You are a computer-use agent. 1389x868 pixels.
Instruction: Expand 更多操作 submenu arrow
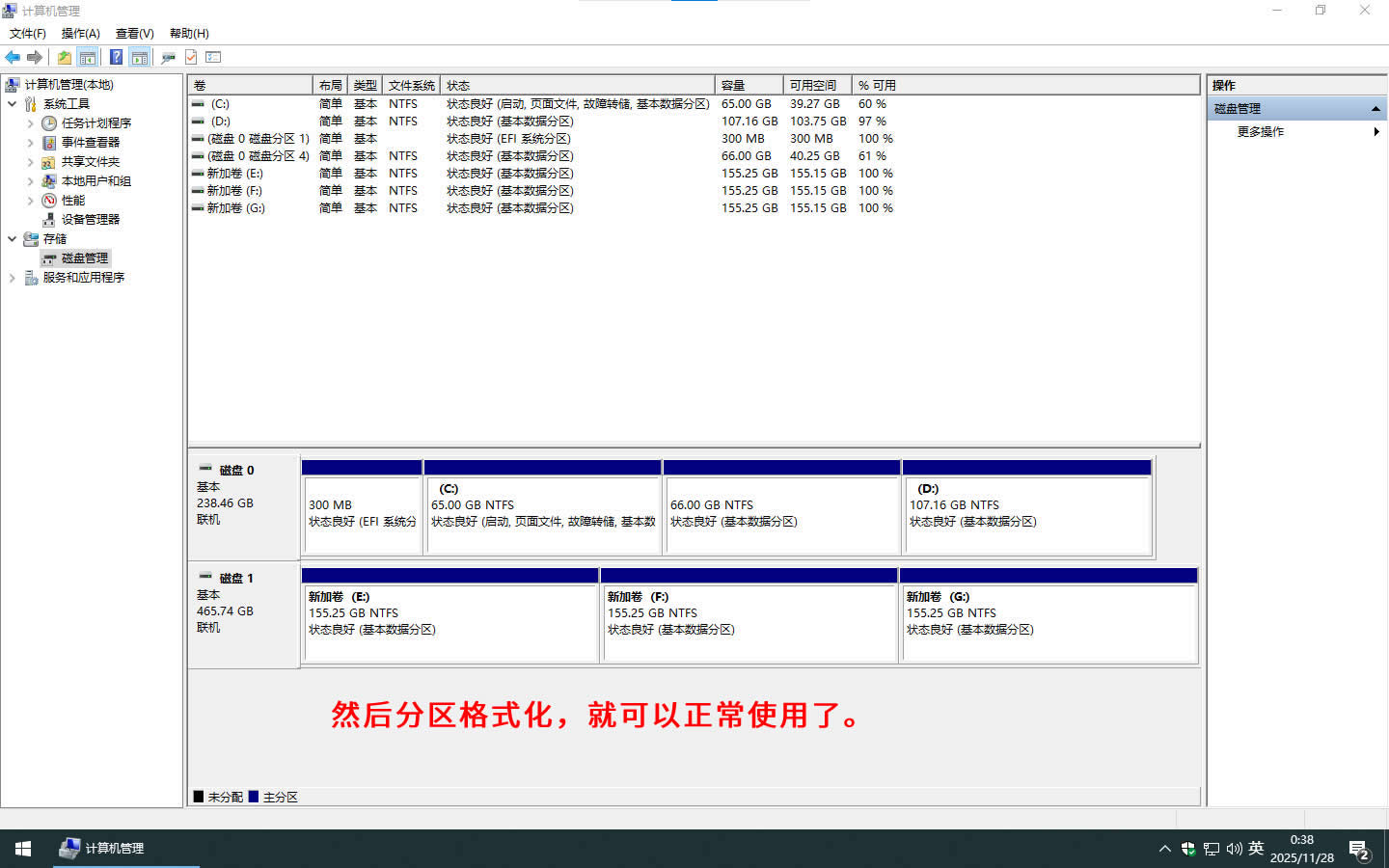[x=1376, y=132]
